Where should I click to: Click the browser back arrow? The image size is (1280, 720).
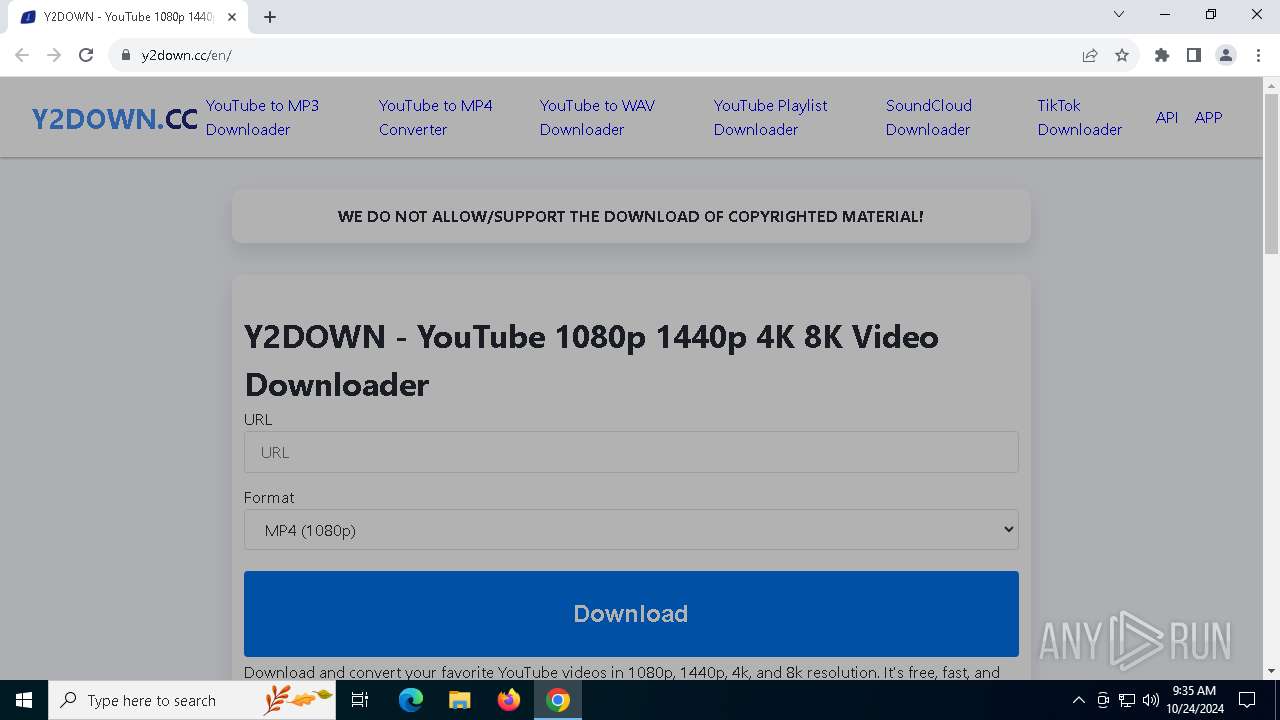tap(22, 55)
